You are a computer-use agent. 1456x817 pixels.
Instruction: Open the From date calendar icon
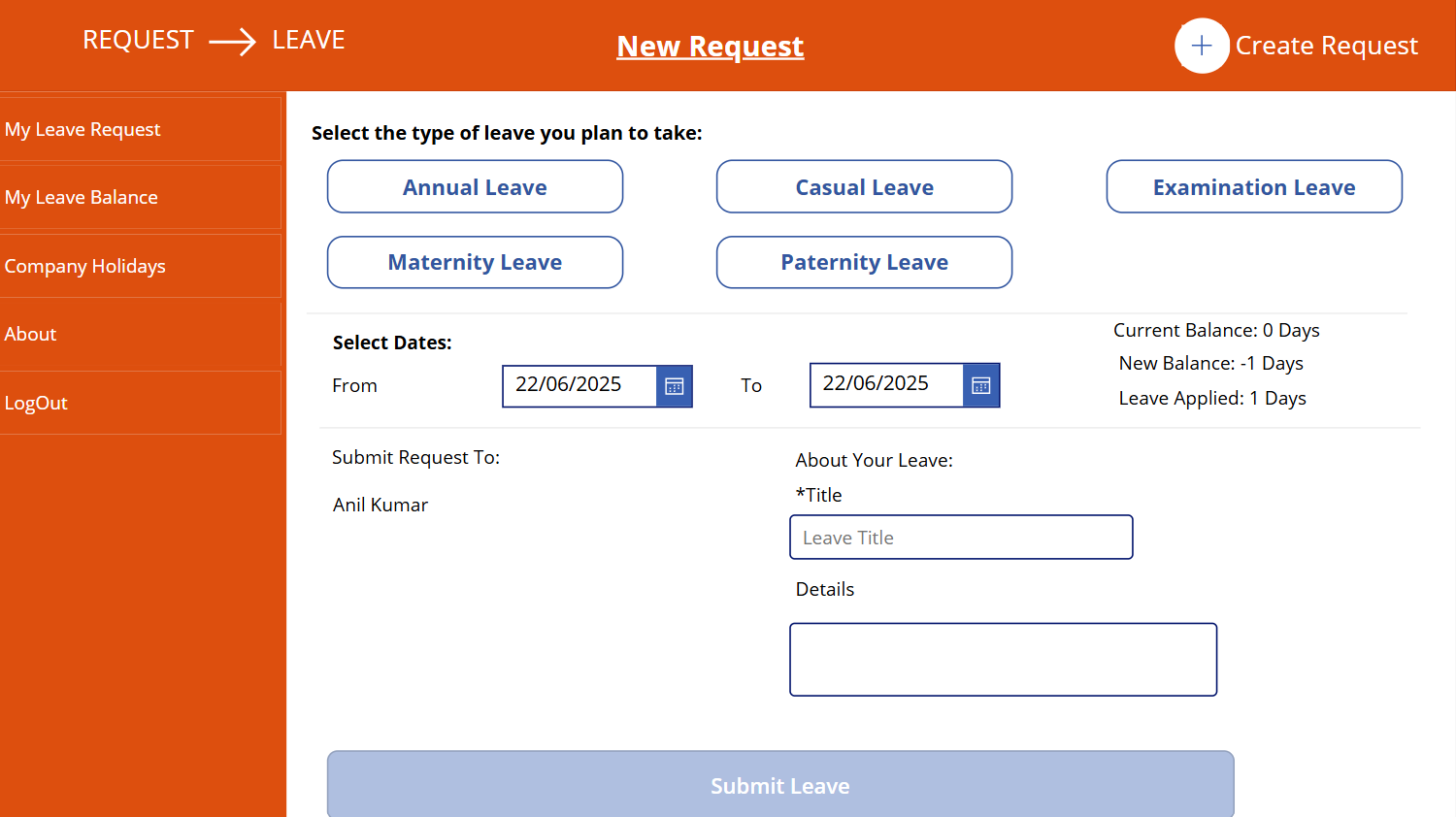coord(675,386)
